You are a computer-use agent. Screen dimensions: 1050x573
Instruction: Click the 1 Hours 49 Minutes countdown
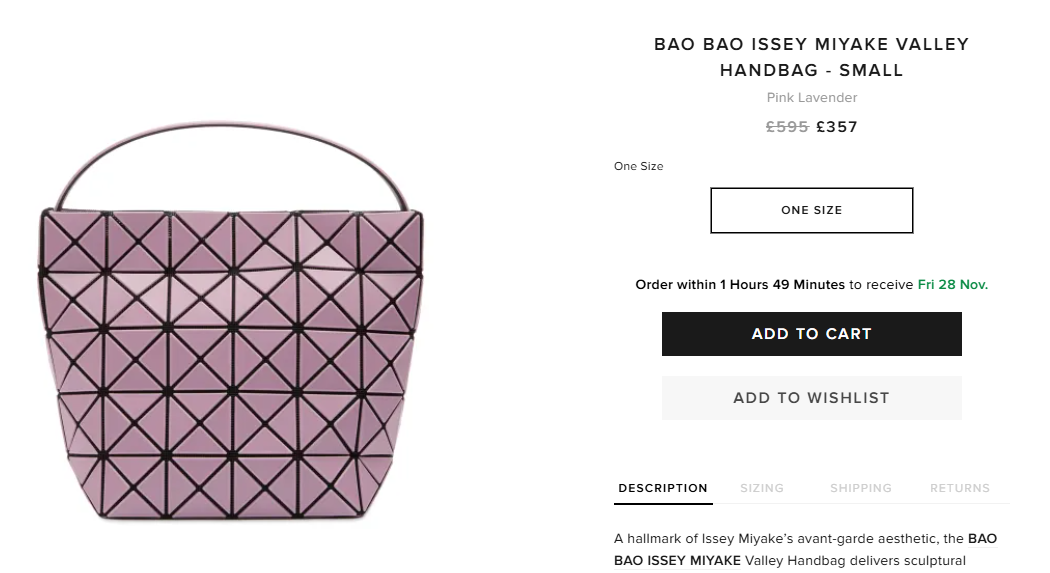point(782,285)
